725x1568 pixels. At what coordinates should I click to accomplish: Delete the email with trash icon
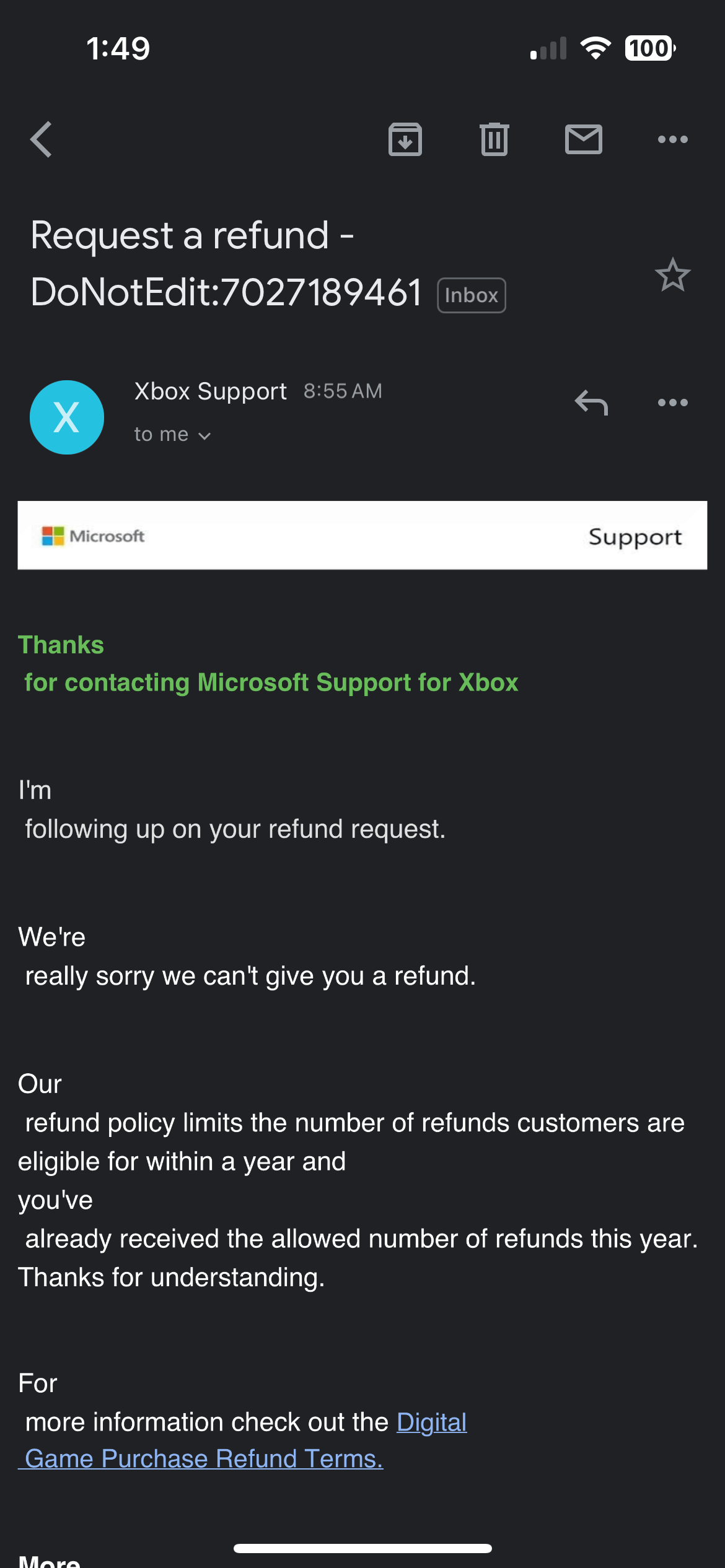494,139
